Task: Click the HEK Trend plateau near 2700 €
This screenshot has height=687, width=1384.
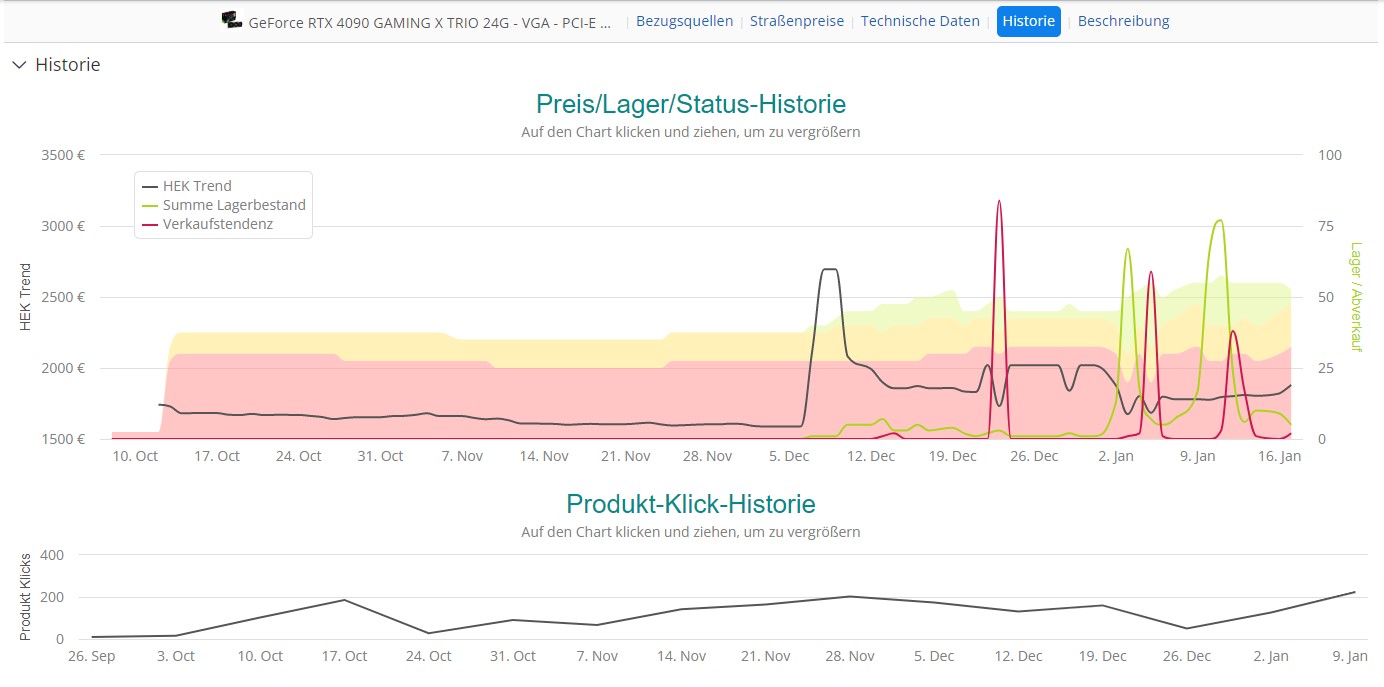Action: [829, 269]
